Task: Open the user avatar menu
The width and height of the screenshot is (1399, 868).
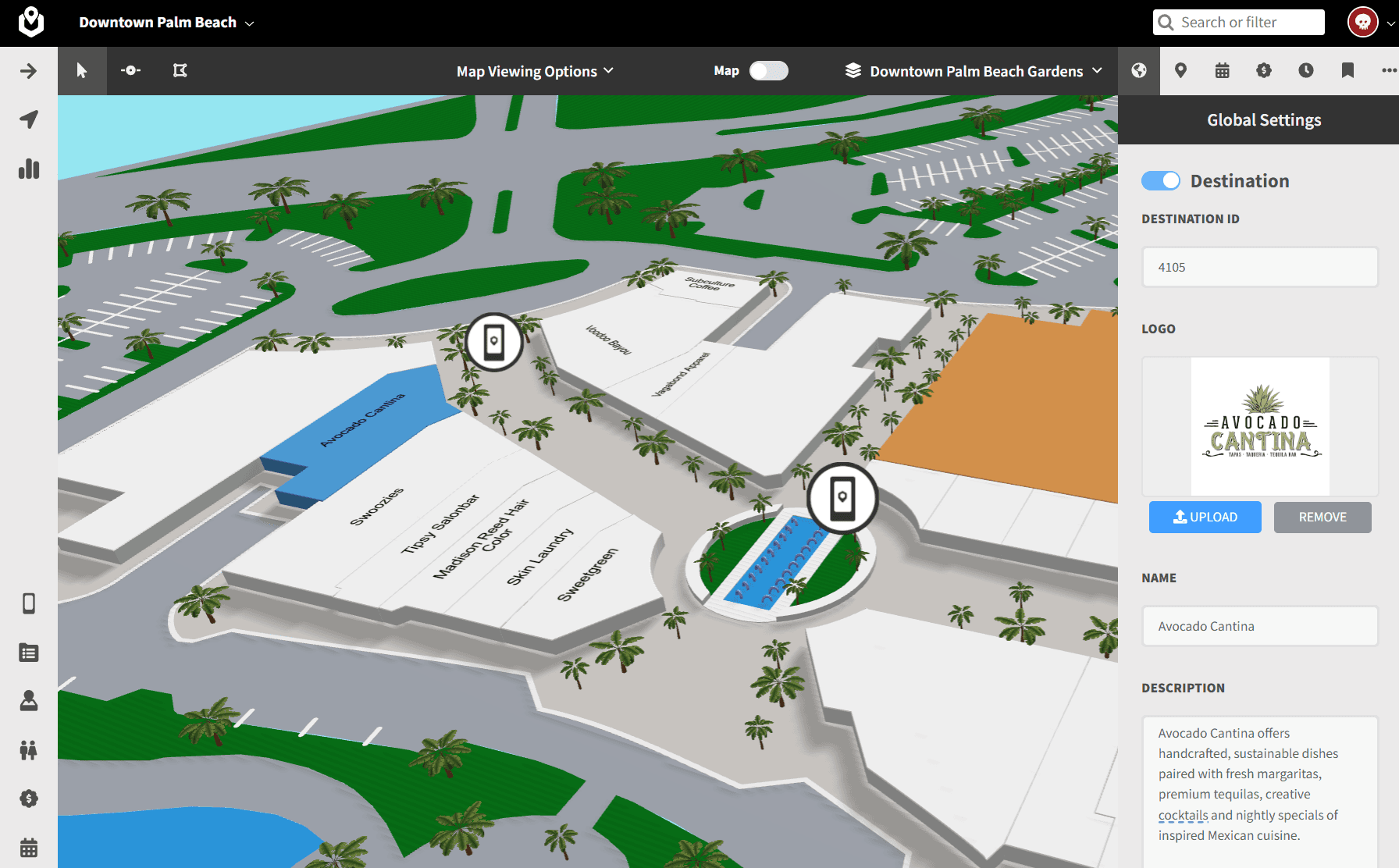Action: click(x=1362, y=22)
